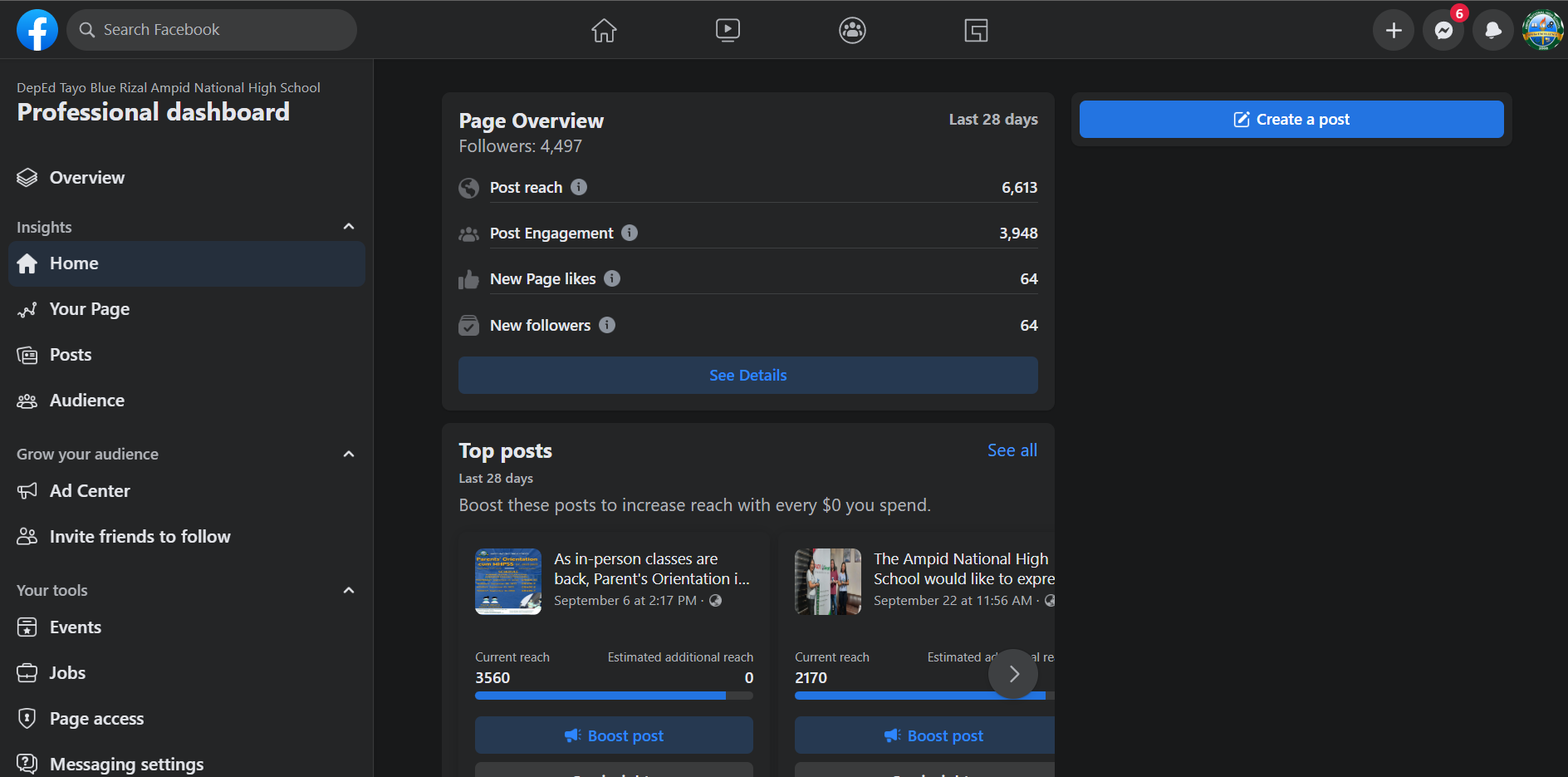This screenshot has width=1568, height=777.
Task: Open the Ampid National High post thumbnail
Action: click(x=828, y=582)
